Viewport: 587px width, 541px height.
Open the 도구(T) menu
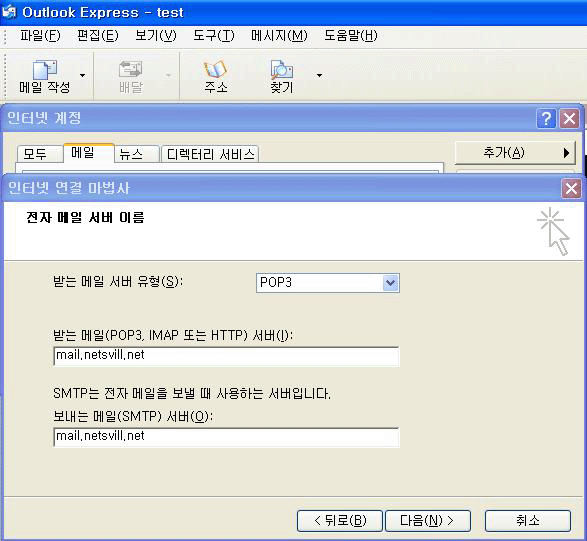214,36
